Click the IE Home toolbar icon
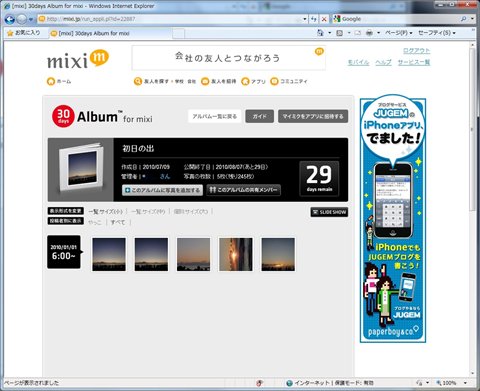 pos(320,33)
